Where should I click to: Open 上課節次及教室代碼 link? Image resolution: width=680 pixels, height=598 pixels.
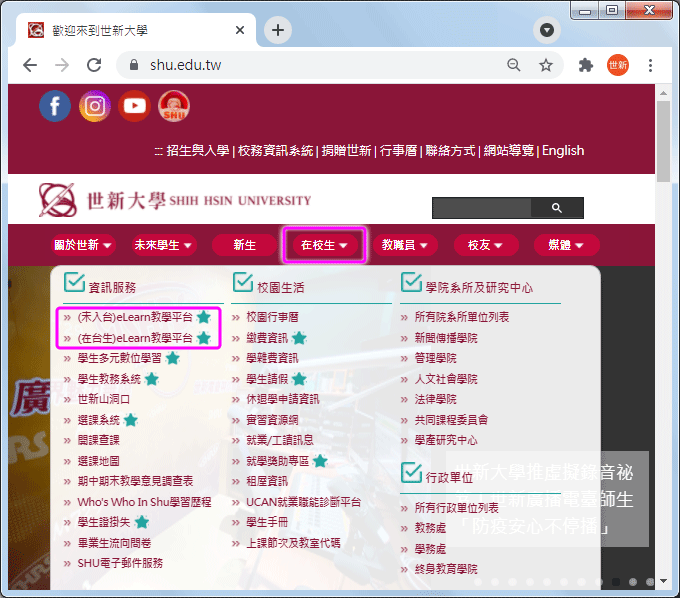click(x=293, y=543)
